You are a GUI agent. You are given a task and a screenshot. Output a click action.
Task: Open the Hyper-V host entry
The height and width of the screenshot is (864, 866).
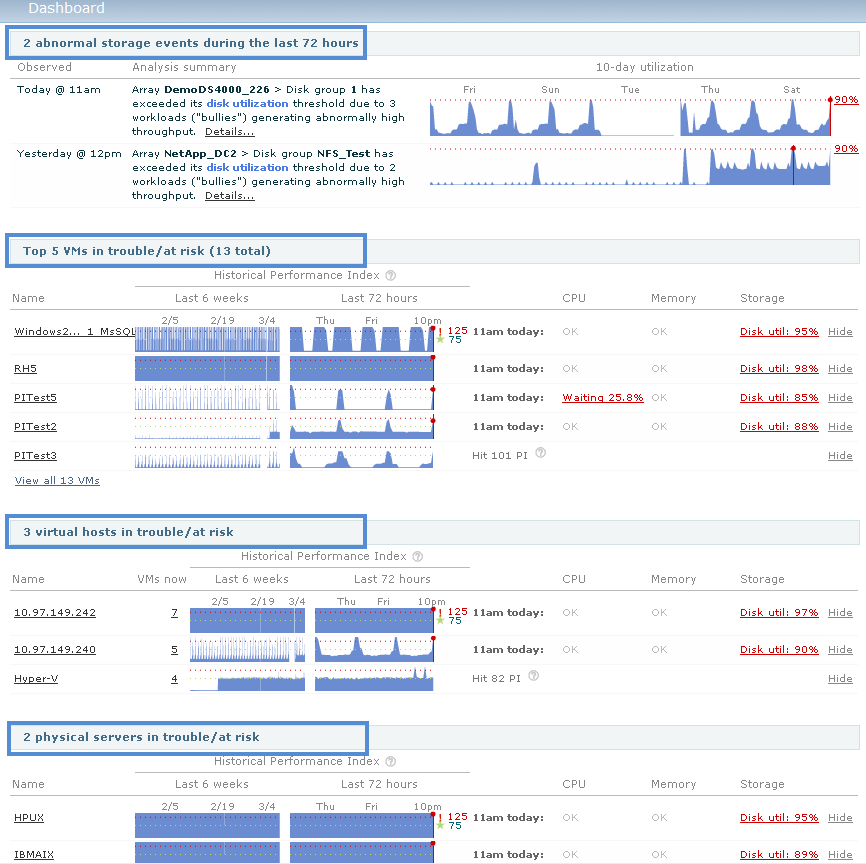click(36, 679)
